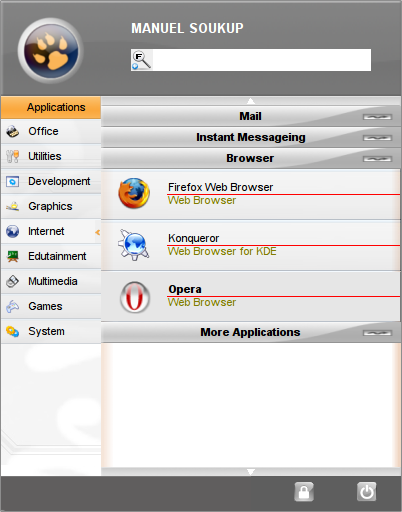Select the Applications tab
Image resolution: width=402 pixels, height=512 pixels.
click(51, 107)
